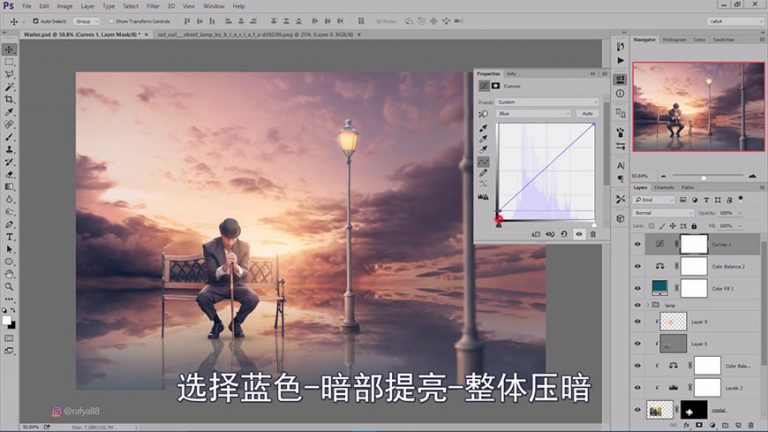The width and height of the screenshot is (768, 432).
Task: Hide the Color Balance 2 layer
Action: click(x=638, y=266)
